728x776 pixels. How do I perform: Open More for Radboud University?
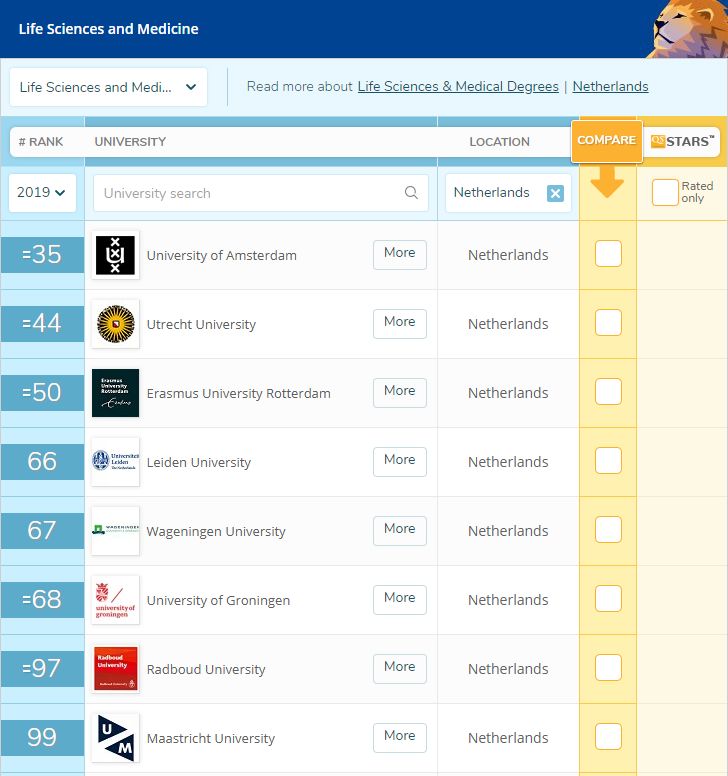click(x=400, y=669)
